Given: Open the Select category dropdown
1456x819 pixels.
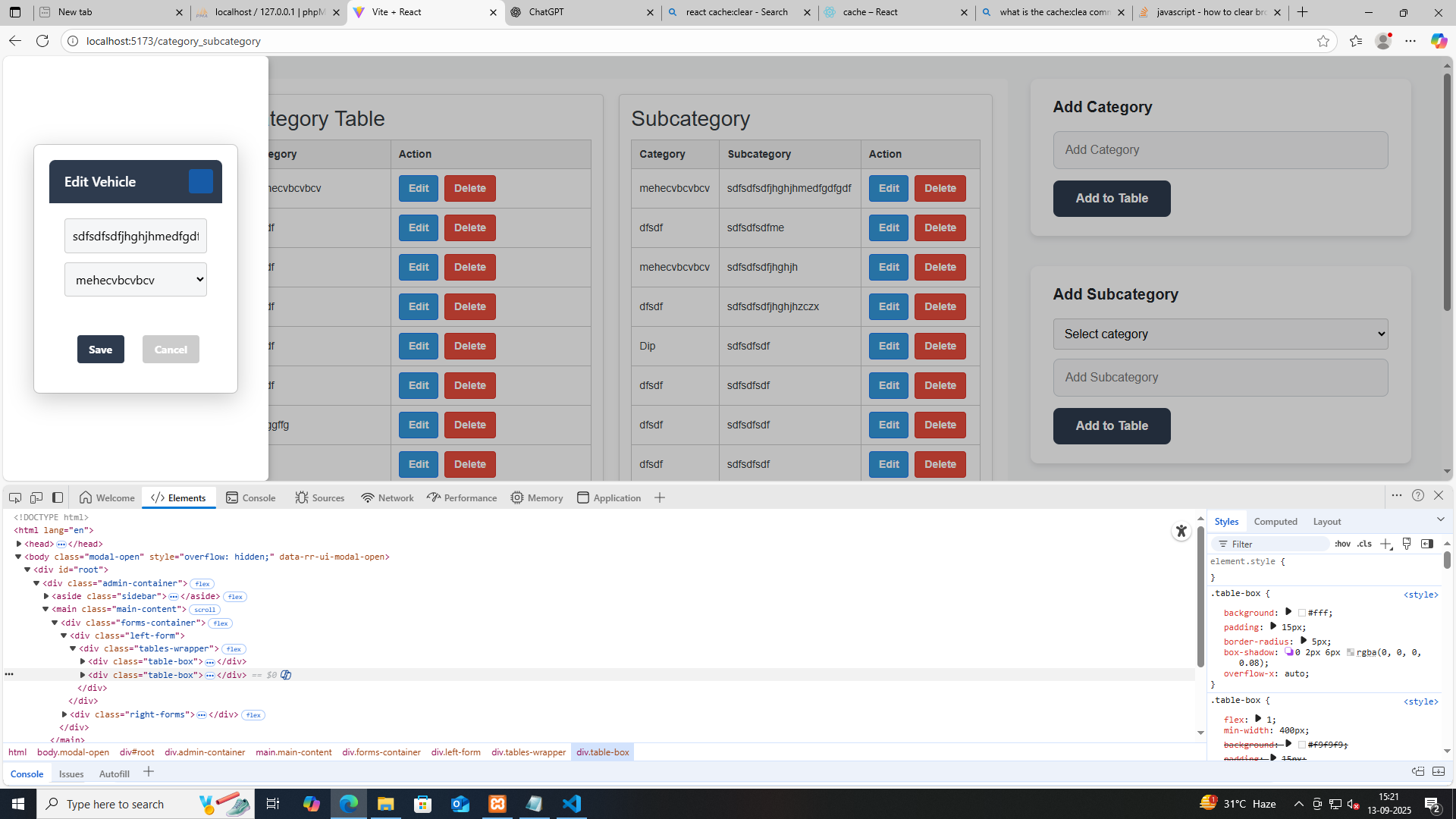Looking at the screenshot, I should pos(1220,334).
